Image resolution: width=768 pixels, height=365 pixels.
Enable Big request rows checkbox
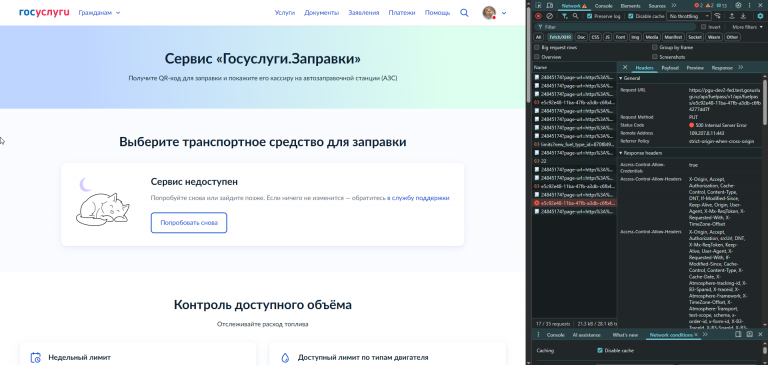[537, 48]
